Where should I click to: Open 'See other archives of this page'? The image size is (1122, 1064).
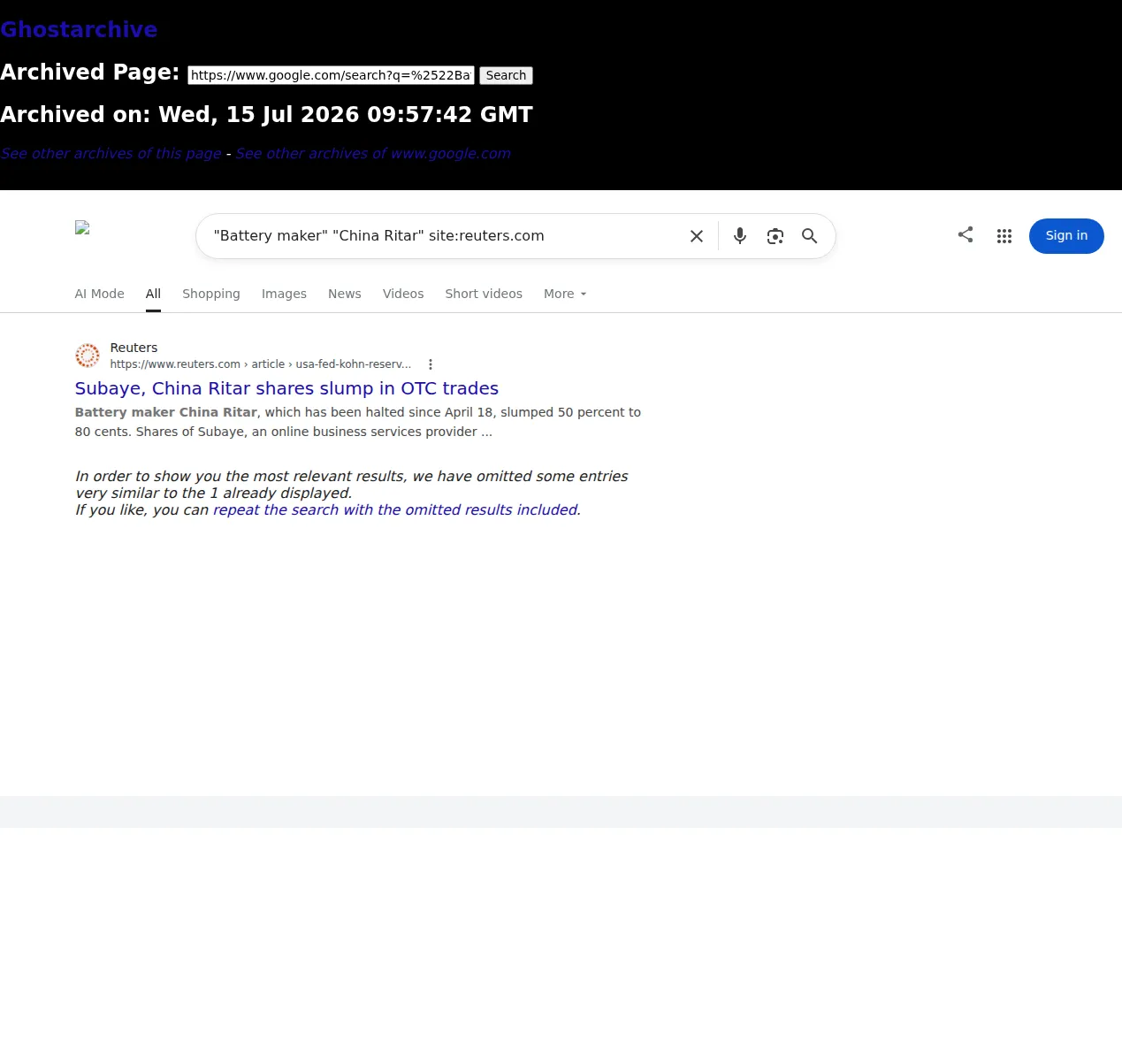pyautogui.click(x=111, y=153)
